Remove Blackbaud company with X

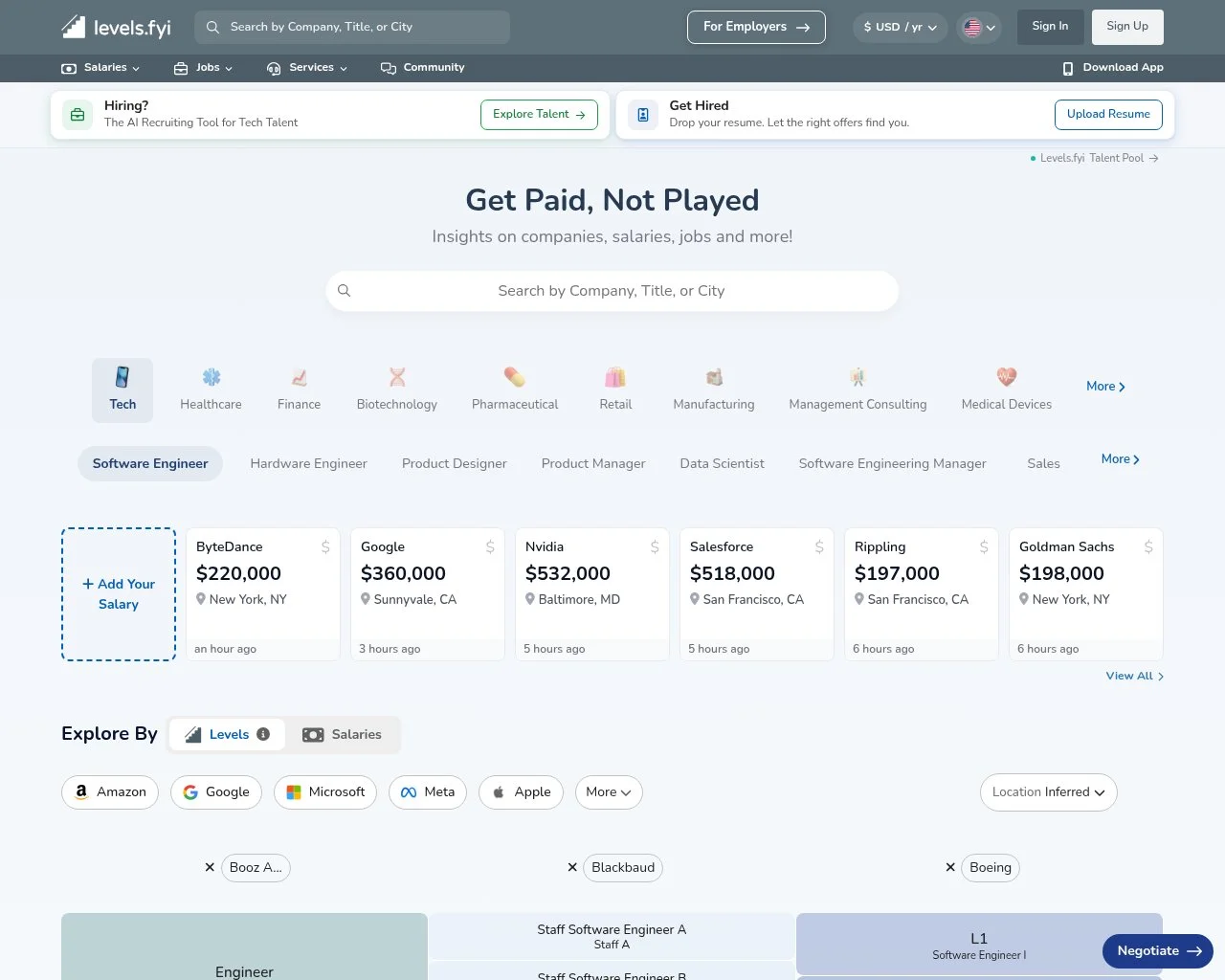572,867
